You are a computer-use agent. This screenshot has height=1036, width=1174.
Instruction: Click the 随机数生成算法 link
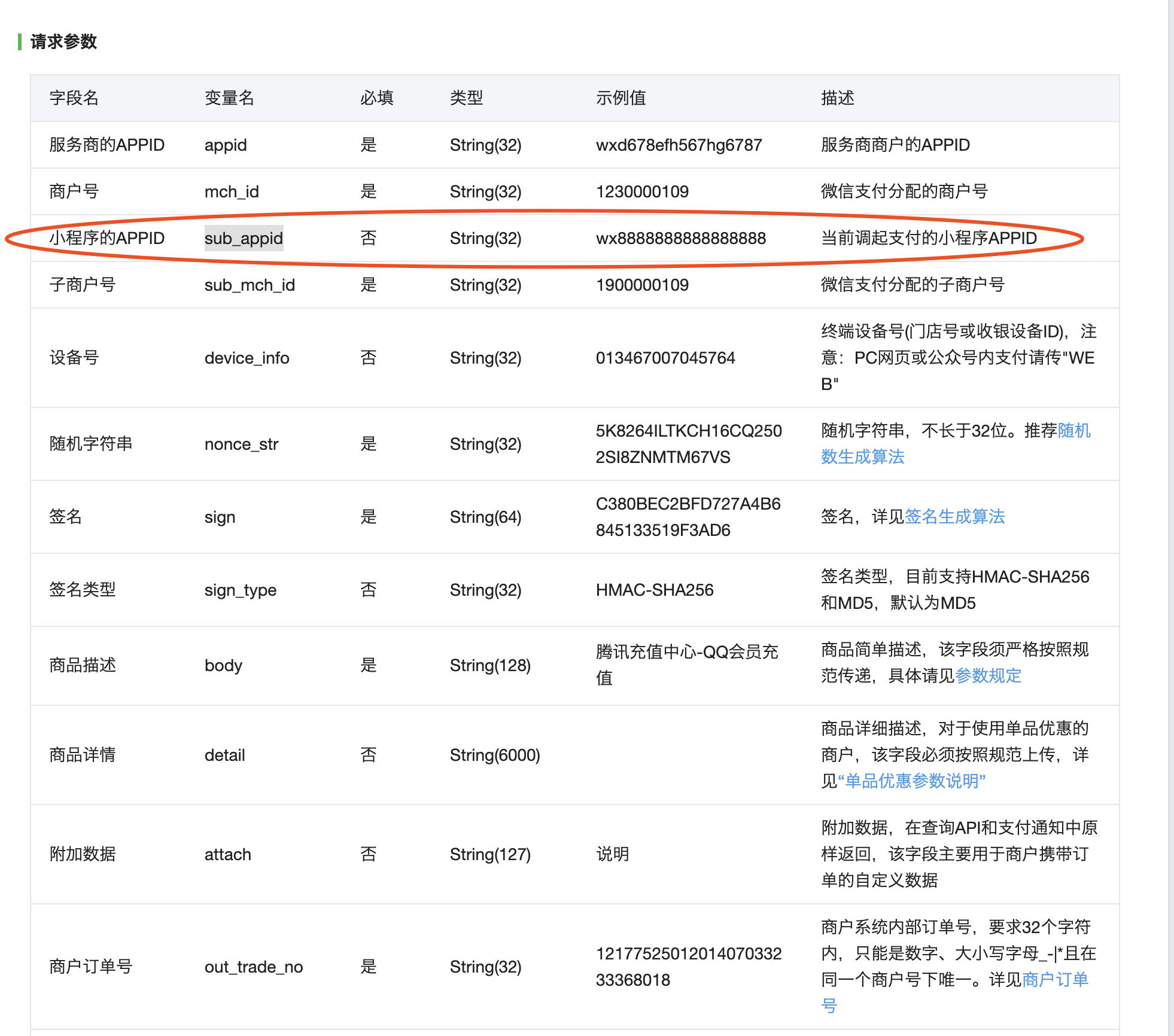862,457
